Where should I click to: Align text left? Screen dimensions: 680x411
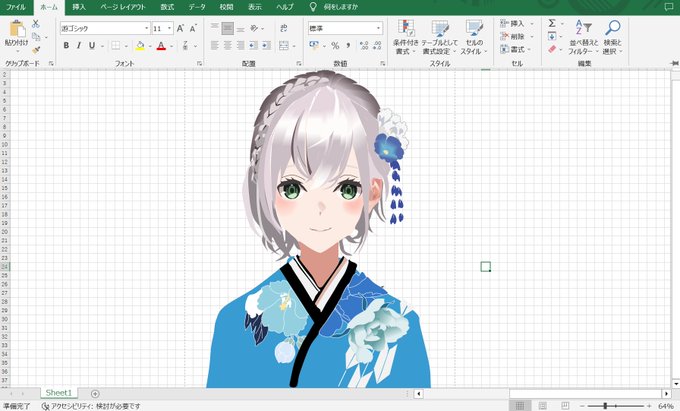[x=215, y=45]
